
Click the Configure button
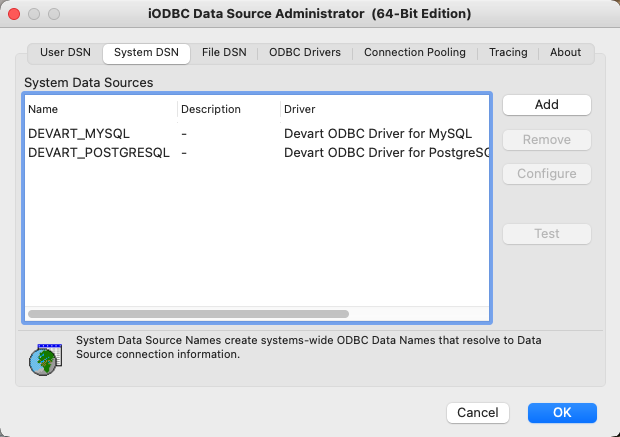coord(547,174)
